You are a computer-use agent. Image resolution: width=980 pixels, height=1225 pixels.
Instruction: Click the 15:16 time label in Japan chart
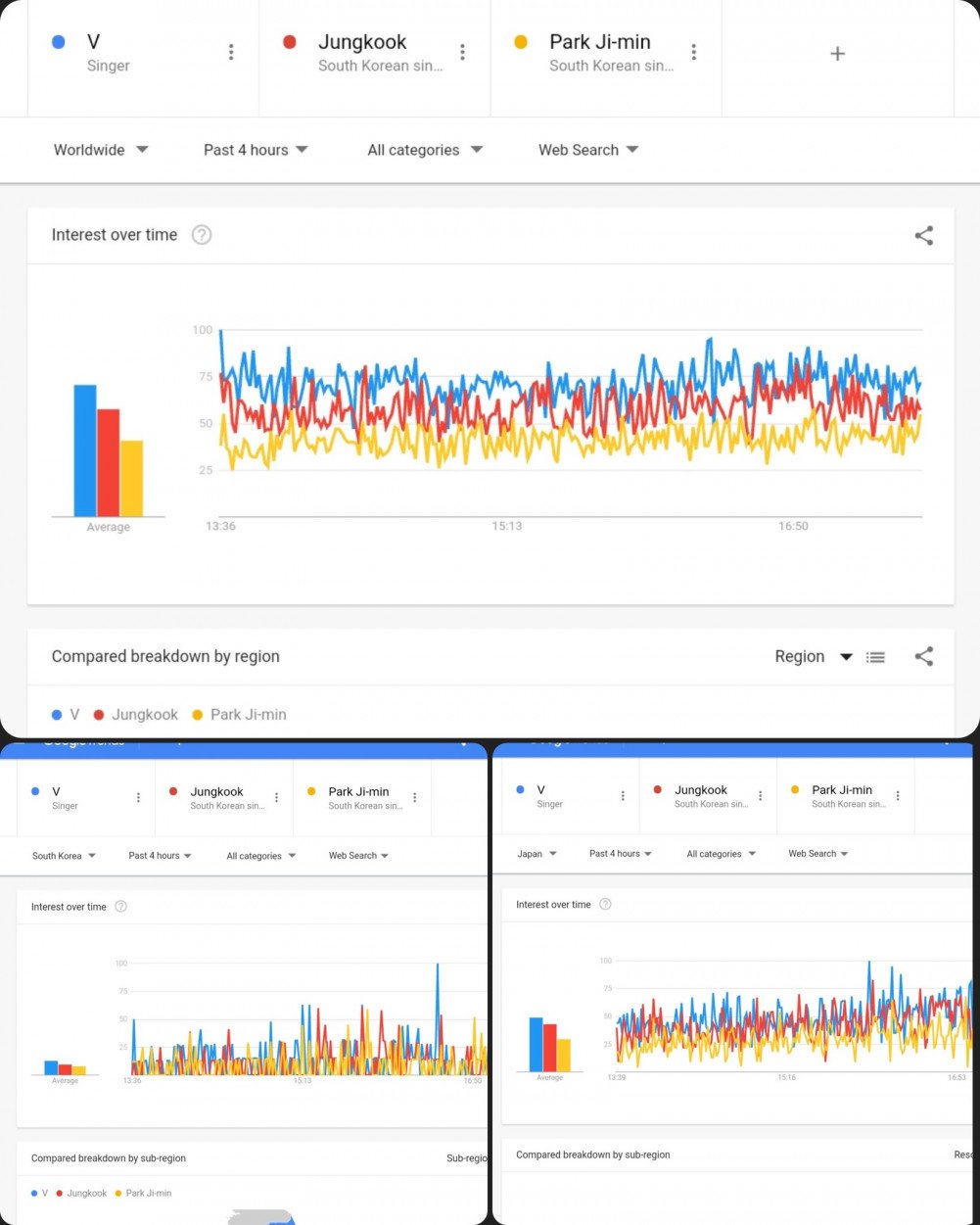click(787, 1077)
